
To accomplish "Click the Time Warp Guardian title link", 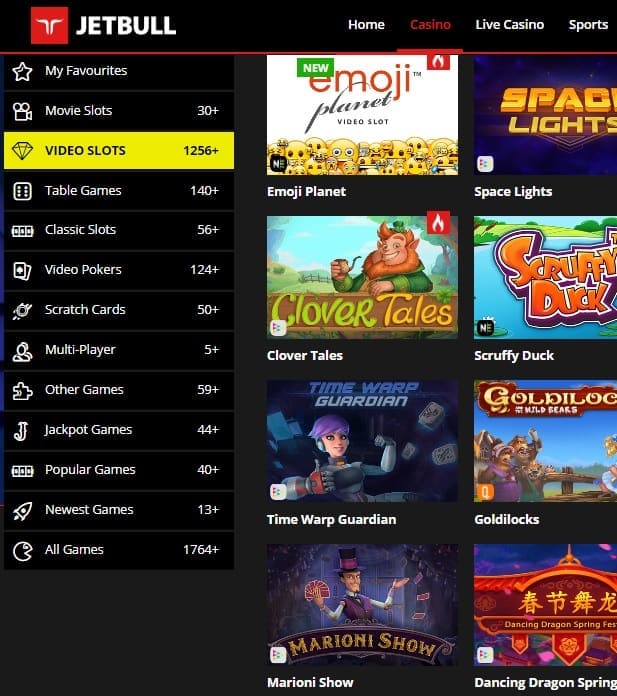I will (x=332, y=519).
